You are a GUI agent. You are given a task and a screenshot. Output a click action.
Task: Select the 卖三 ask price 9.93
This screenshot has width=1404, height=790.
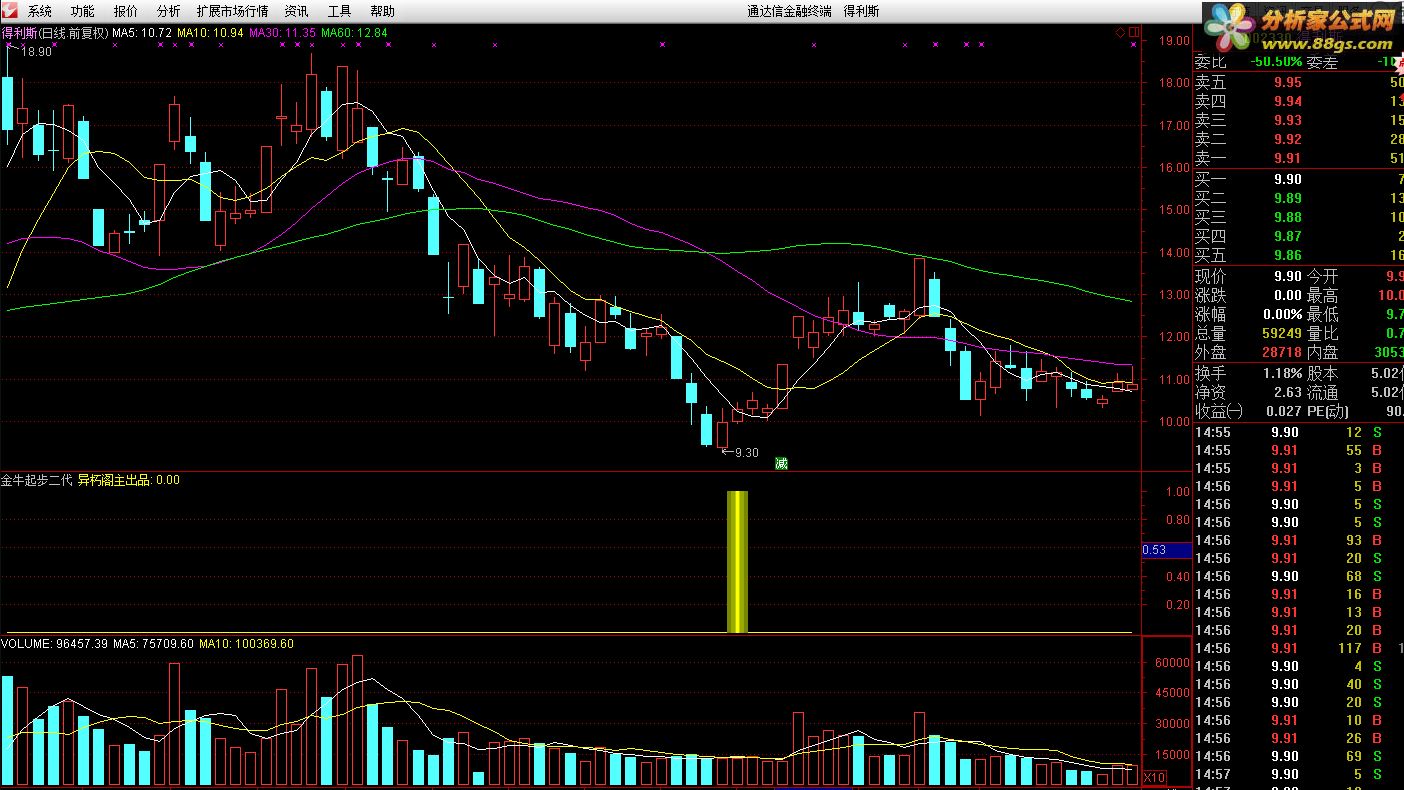click(1288, 120)
